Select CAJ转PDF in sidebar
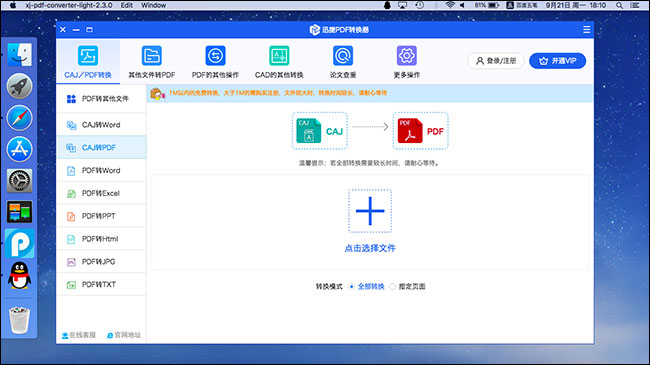 (101, 148)
